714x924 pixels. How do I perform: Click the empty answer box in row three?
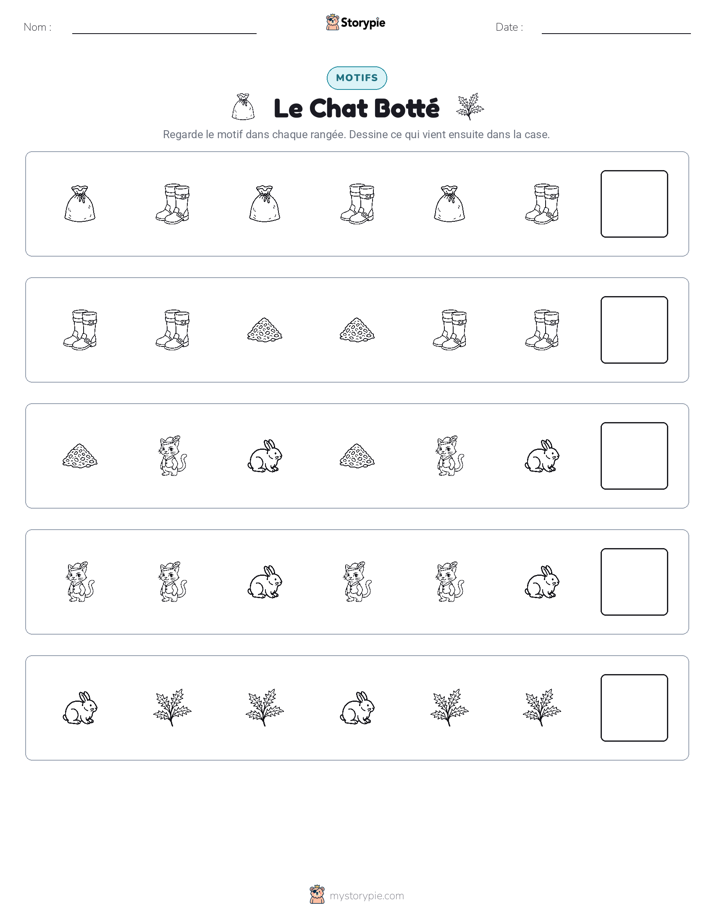pos(634,456)
